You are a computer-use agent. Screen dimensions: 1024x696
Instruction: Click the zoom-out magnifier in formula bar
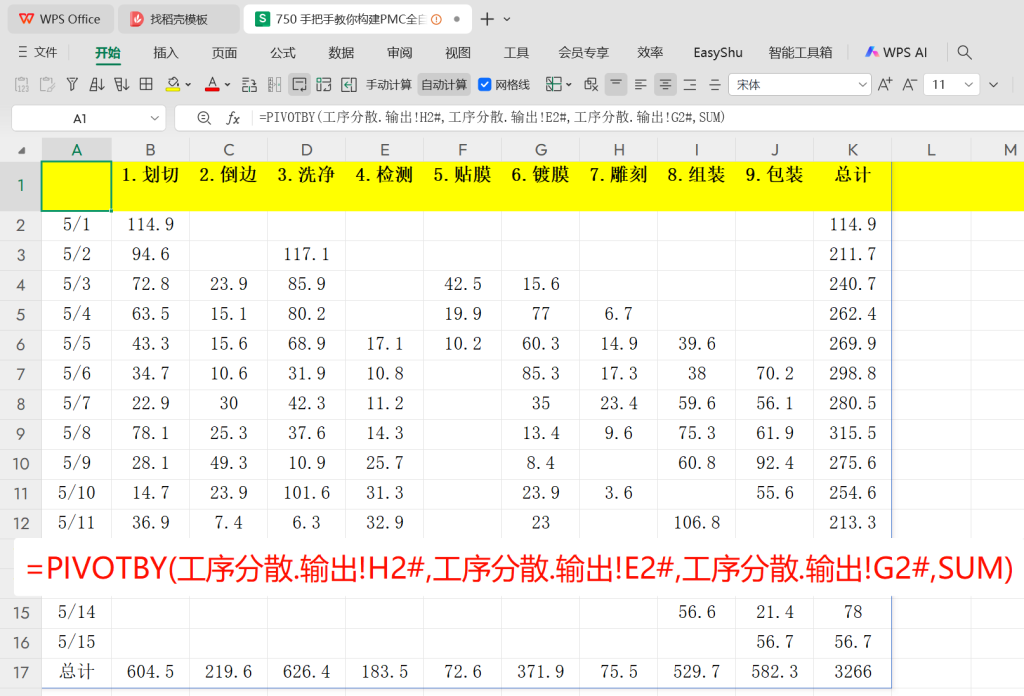[204, 118]
